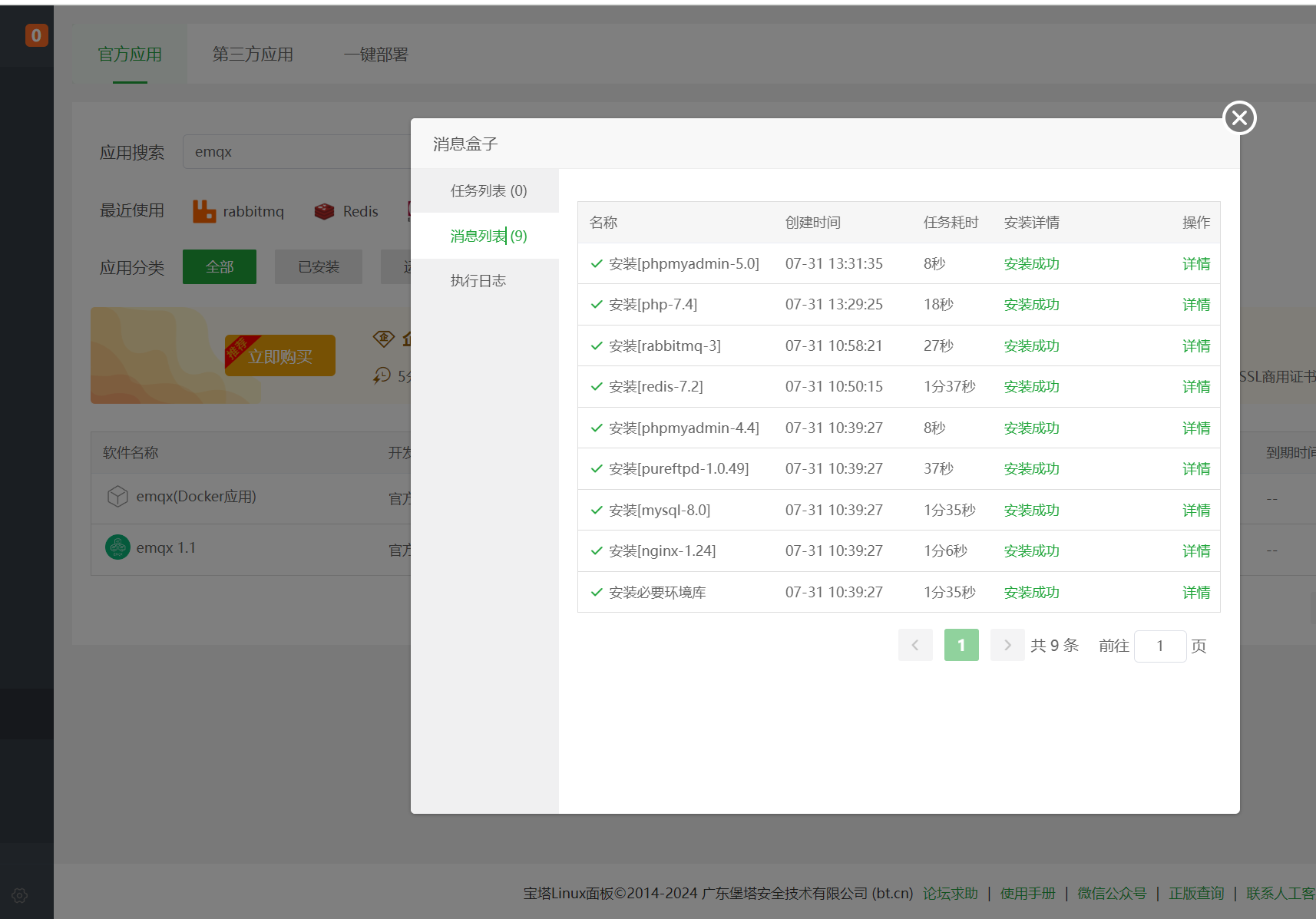
Task: Open 详情 for 安装[redis-7.2]
Action: (1195, 386)
